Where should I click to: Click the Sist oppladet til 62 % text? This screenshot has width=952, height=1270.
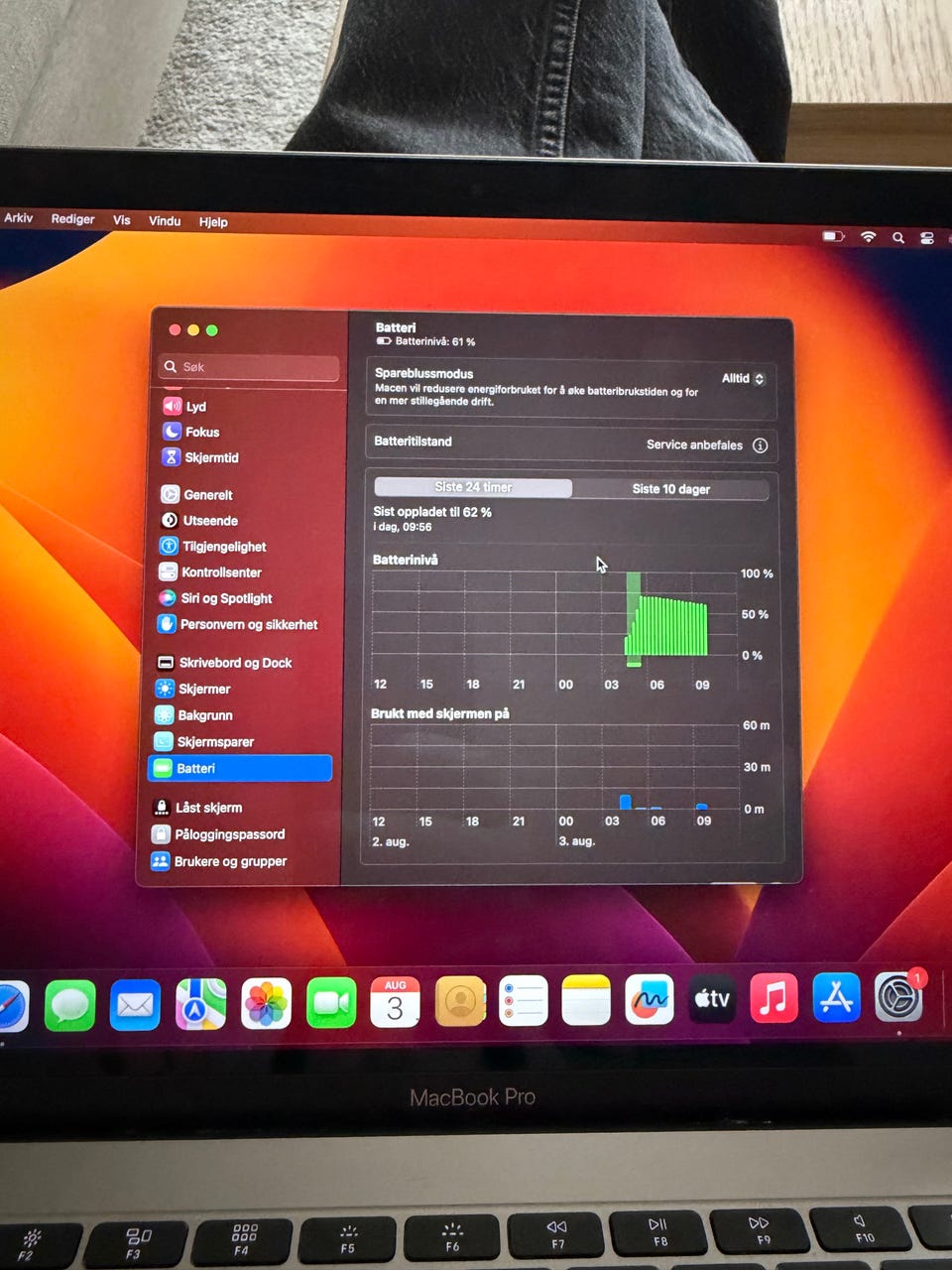431,512
